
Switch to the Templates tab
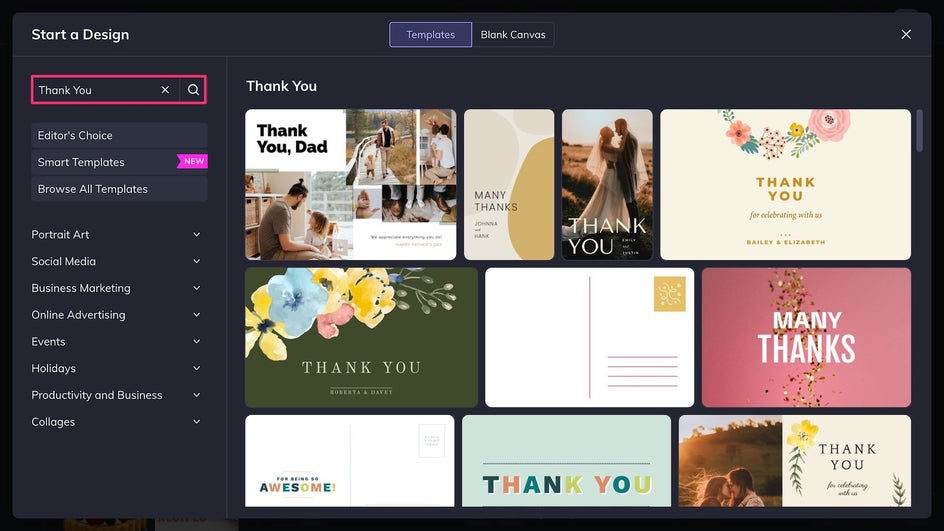(x=430, y=34)
